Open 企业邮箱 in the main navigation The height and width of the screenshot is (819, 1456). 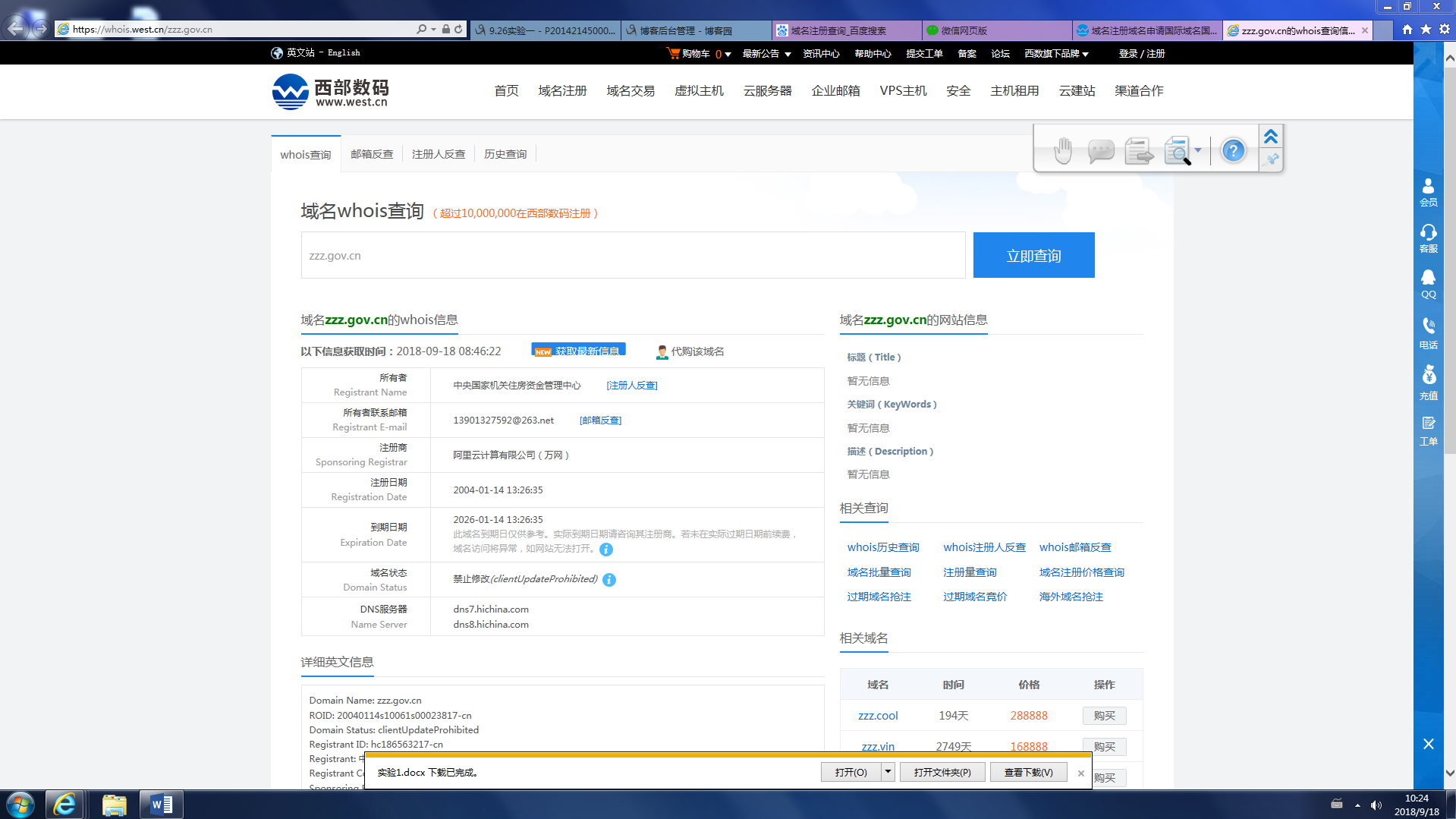point(835,91)
